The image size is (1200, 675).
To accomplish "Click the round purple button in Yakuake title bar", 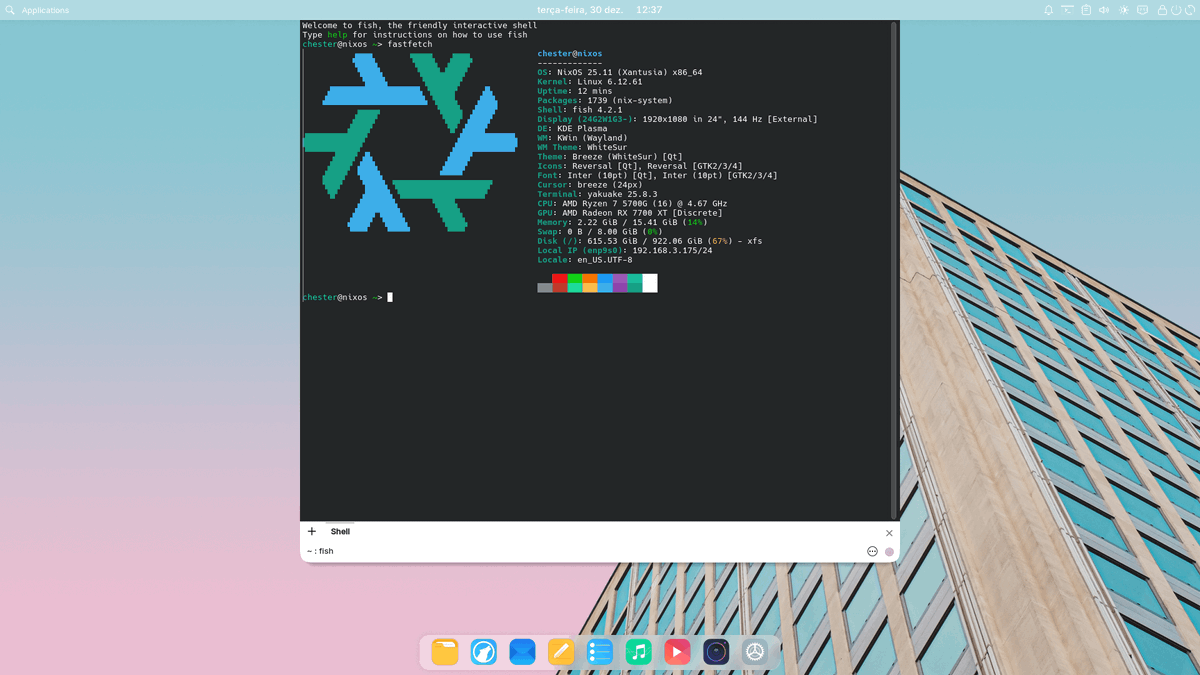I will 889,551.
